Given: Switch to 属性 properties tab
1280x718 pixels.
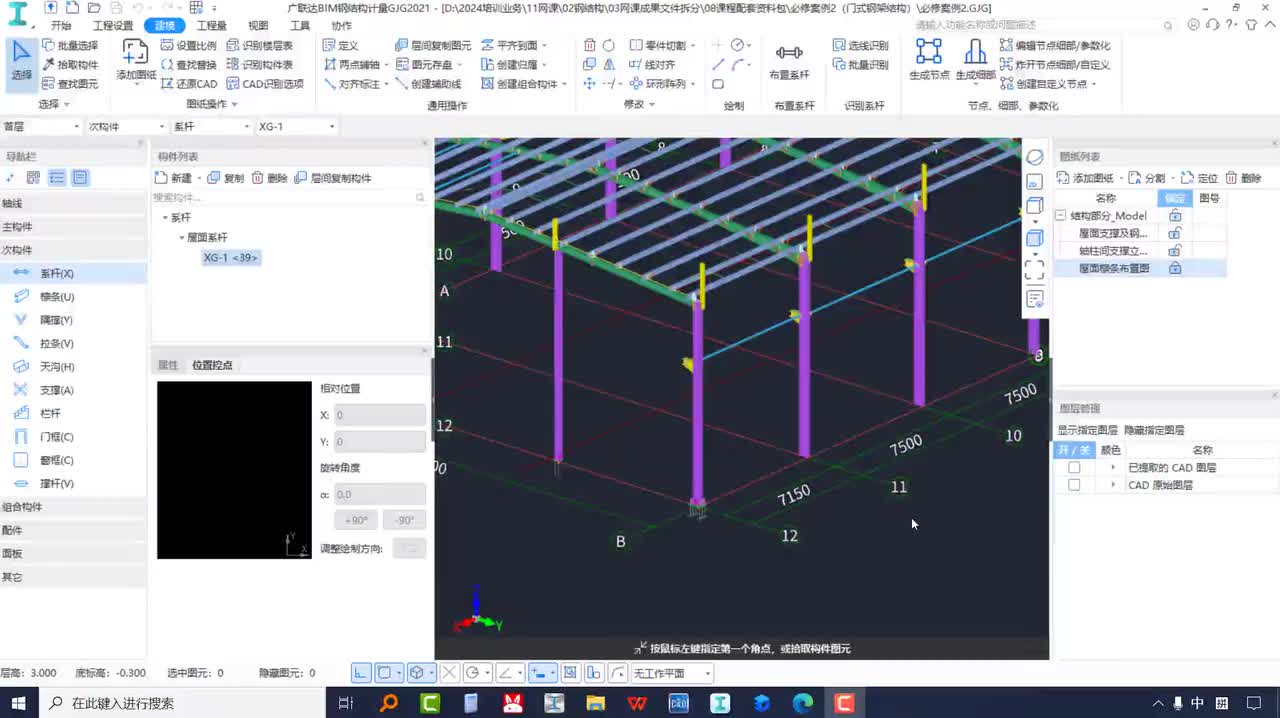Looking at the screenshot, I should 168,365.
